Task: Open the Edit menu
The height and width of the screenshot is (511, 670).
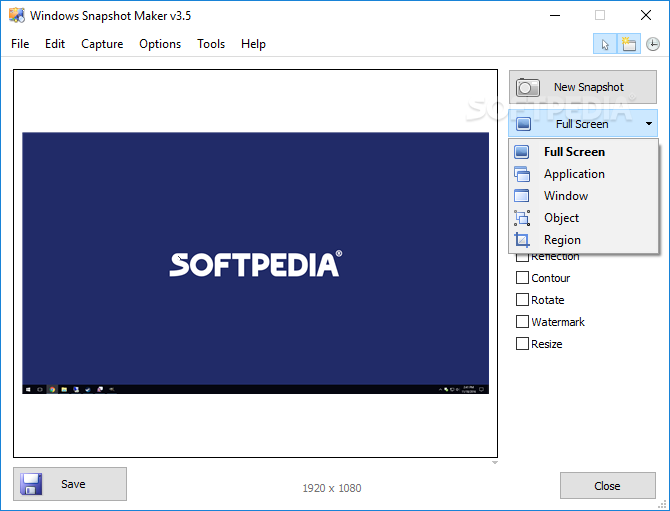Action: [55, 44]
